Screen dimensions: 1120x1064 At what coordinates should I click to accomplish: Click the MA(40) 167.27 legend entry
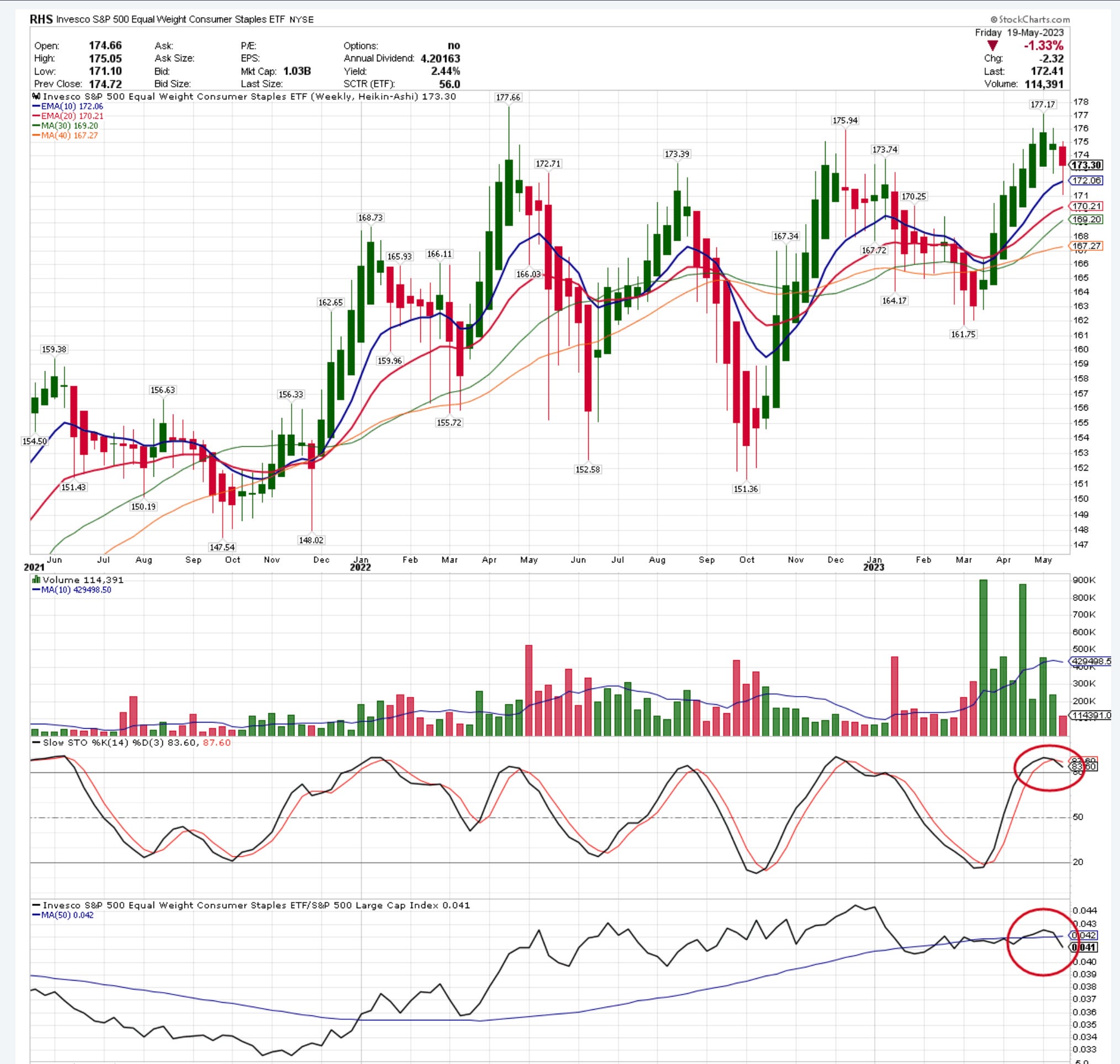[65, 135]
